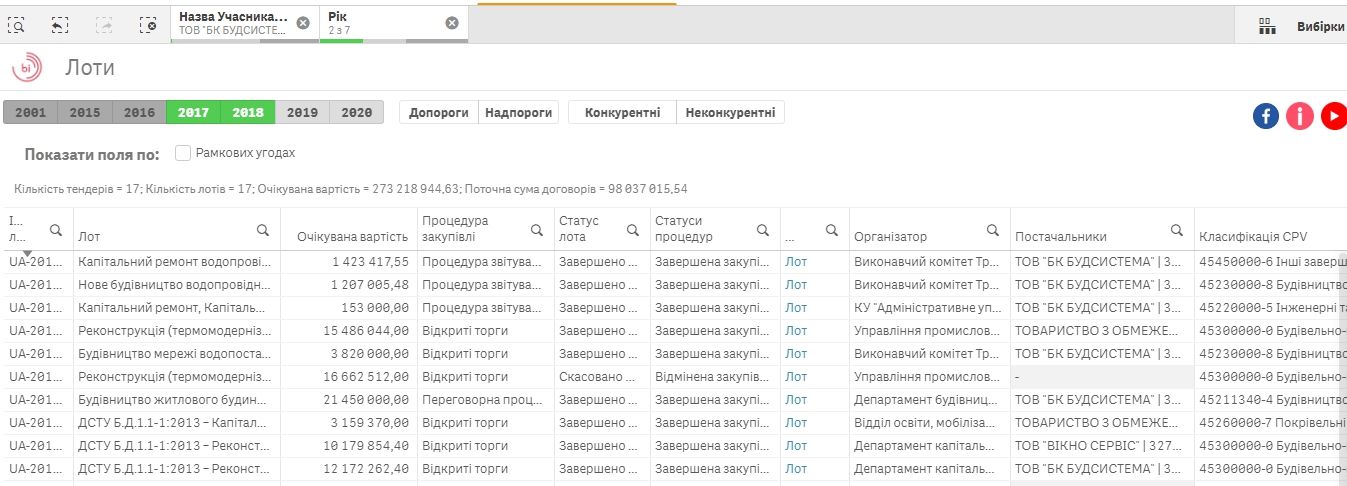Select 'Переговорна проц...' procedure cell
Image resolution: width=1347 pixels, height=486 pixels.
point(485,400)
